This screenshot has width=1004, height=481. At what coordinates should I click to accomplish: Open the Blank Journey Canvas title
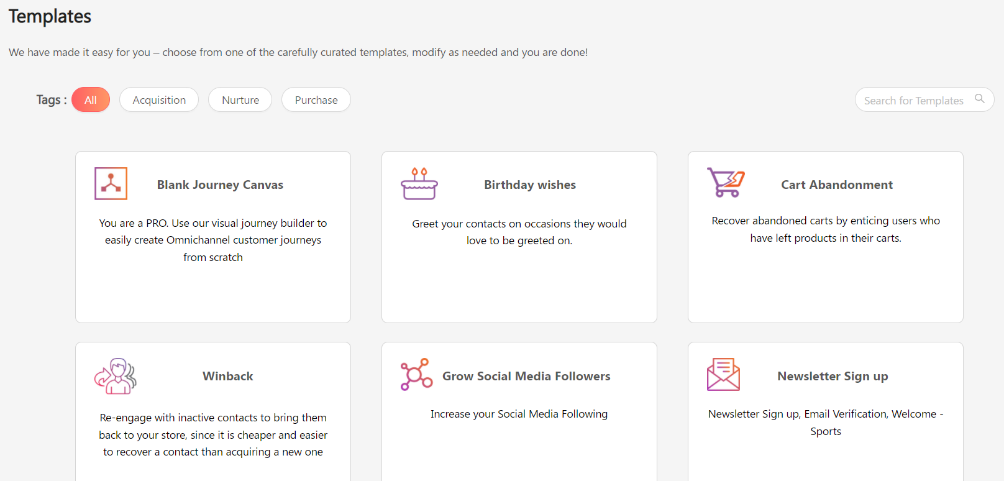pyautogui.click(x=220, y=185)
